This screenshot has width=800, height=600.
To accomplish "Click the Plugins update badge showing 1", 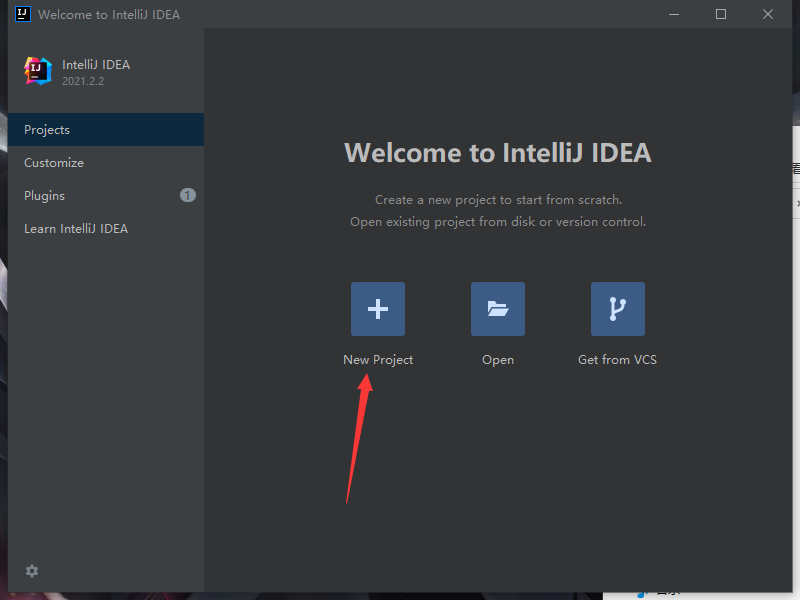I will click(x=188, y=195).
